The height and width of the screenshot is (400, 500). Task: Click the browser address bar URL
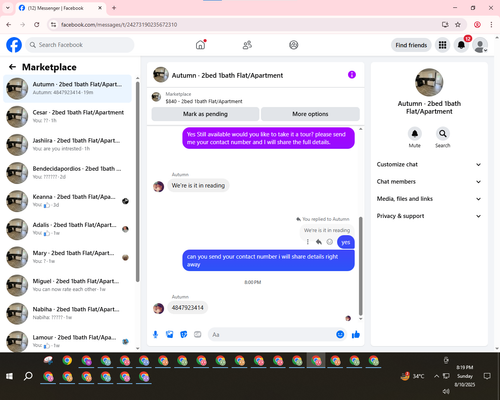(x=119, y=25)
